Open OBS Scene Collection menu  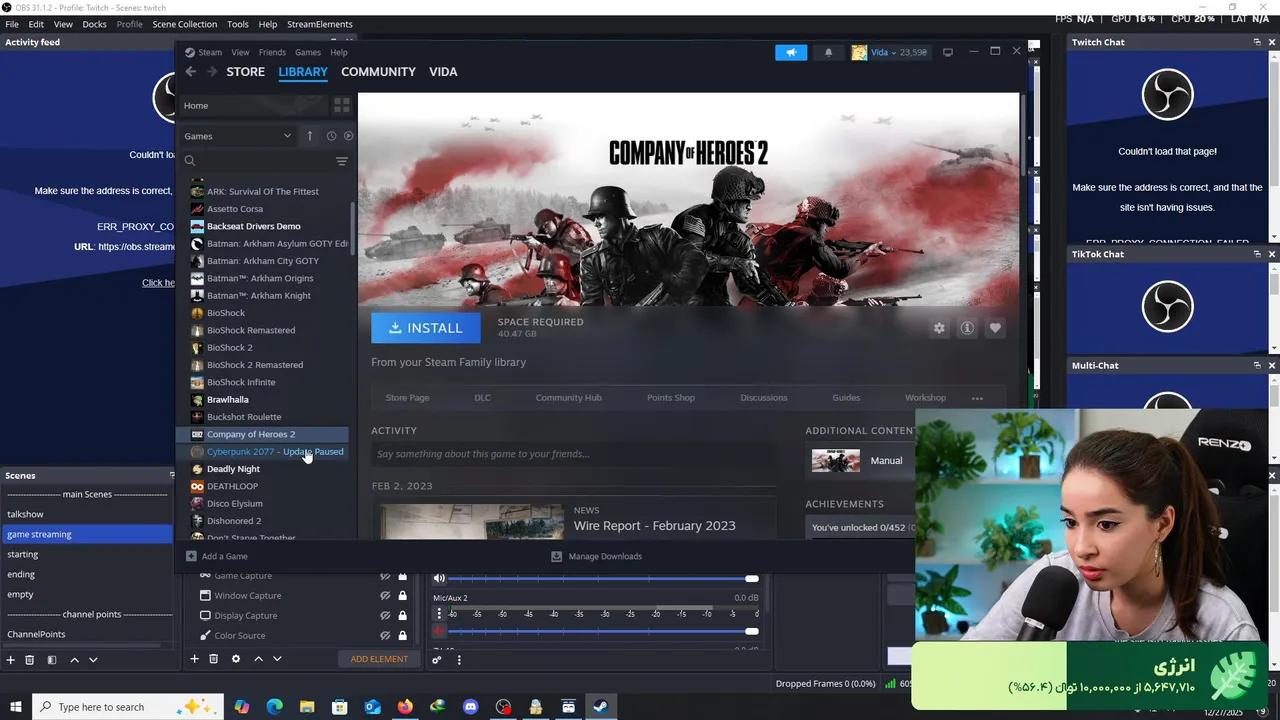click(184, 24)
